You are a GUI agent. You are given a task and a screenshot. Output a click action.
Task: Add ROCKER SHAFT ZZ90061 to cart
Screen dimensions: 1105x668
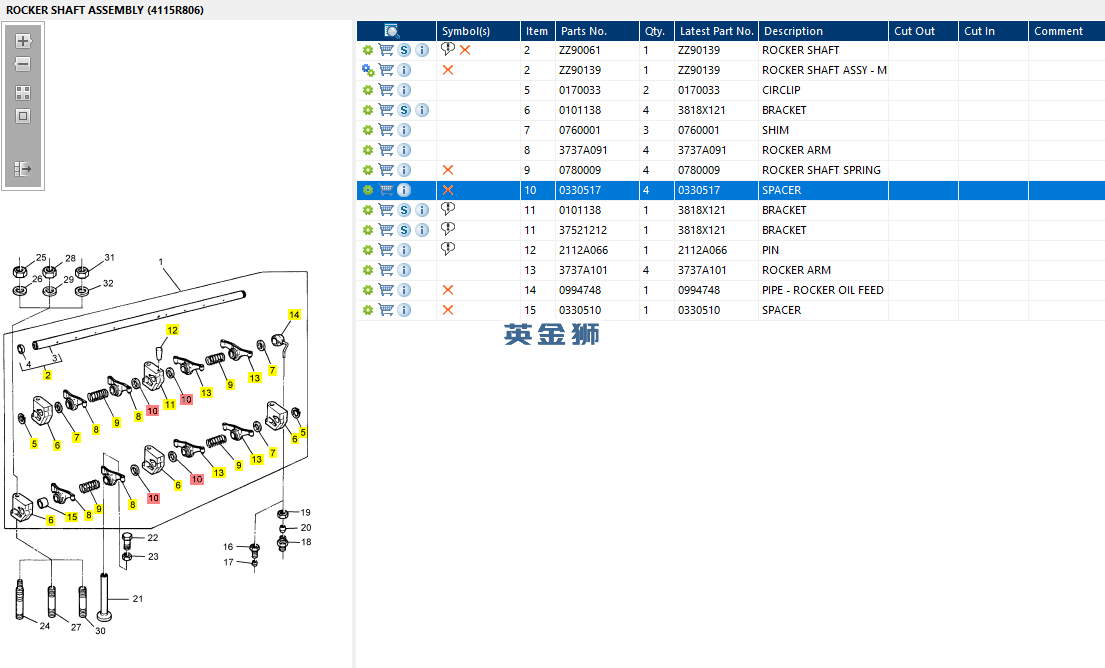386,50
